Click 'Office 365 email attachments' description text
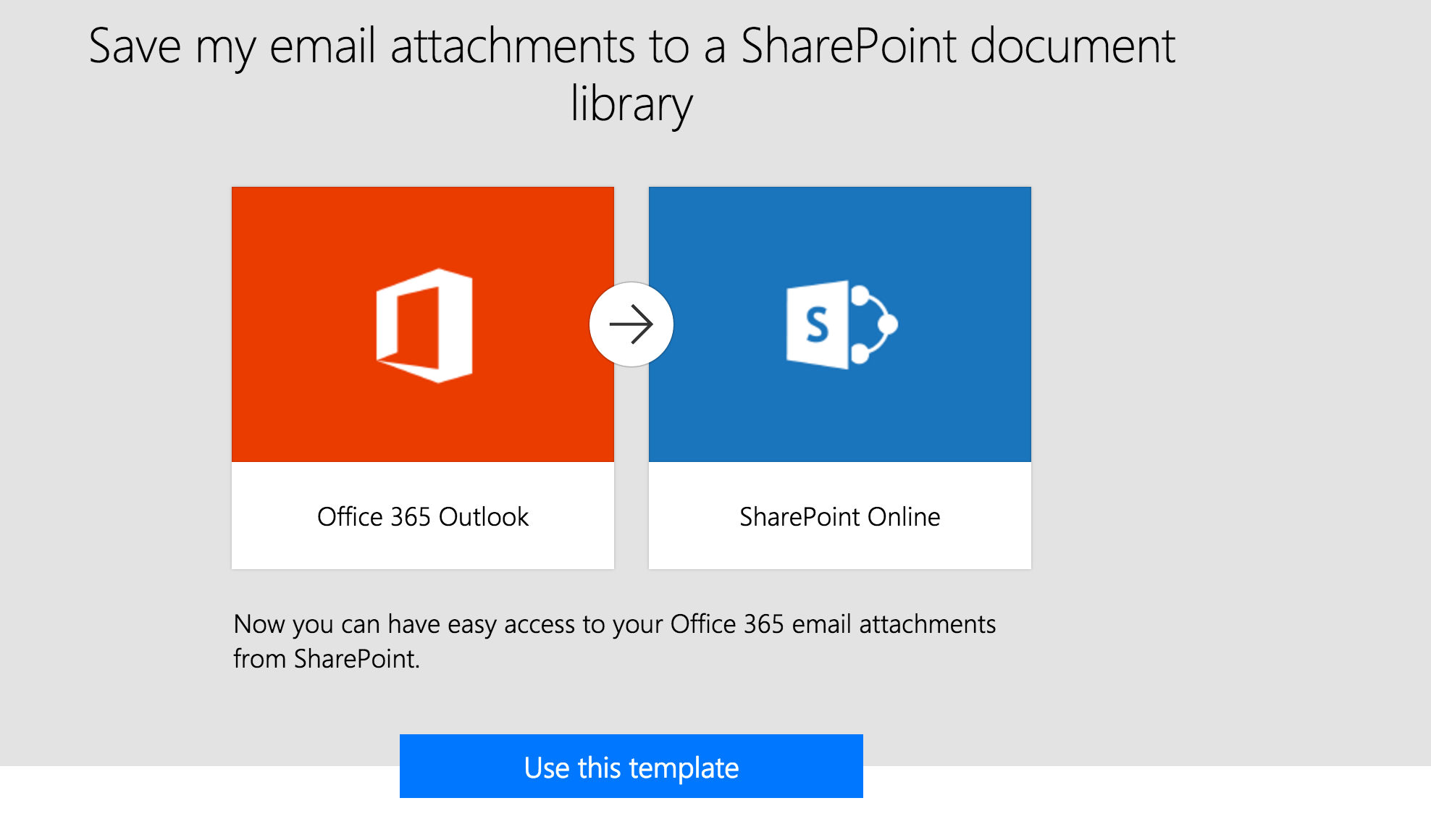Image resolution: width=1431 pixels, height=840 pixels. tap(834, 624)
